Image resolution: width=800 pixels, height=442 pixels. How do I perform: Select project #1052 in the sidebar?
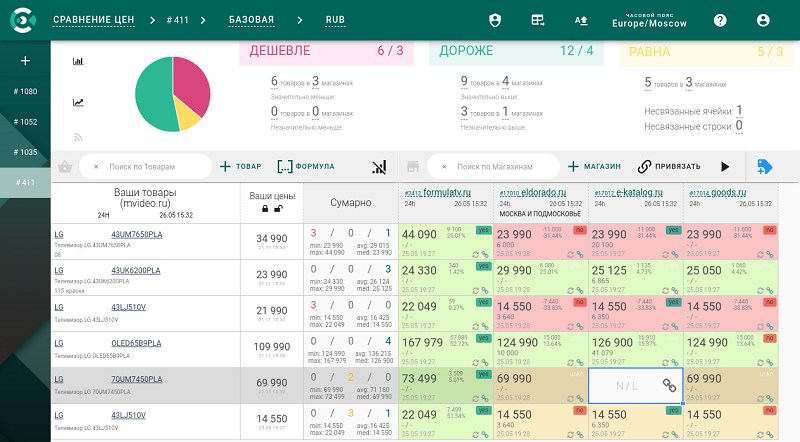pyautogui.click(x=26, y=122)
